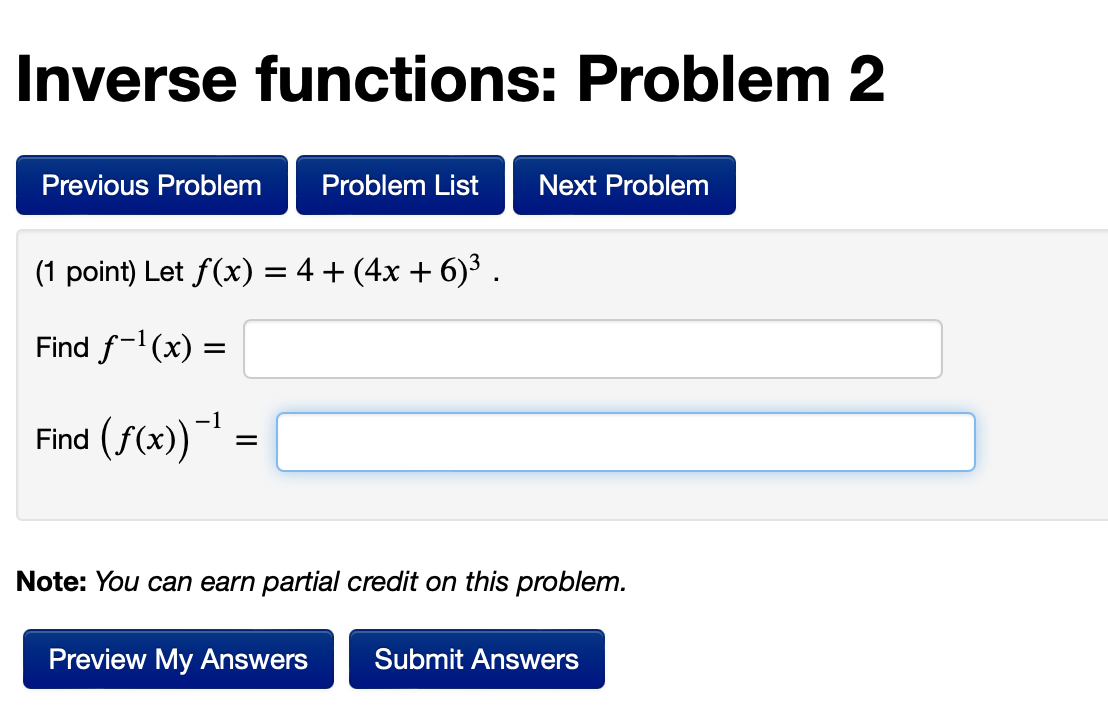Click the page title Inverse functions: Problem 2
1108x706 pixels.
pos(449,78)
